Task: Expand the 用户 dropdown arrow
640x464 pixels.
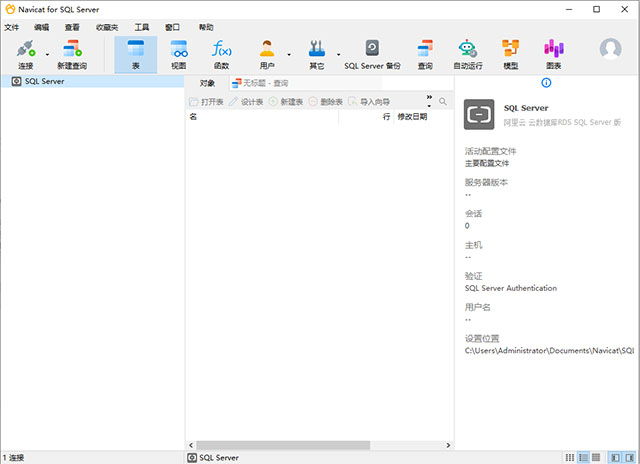Action: 289,54
